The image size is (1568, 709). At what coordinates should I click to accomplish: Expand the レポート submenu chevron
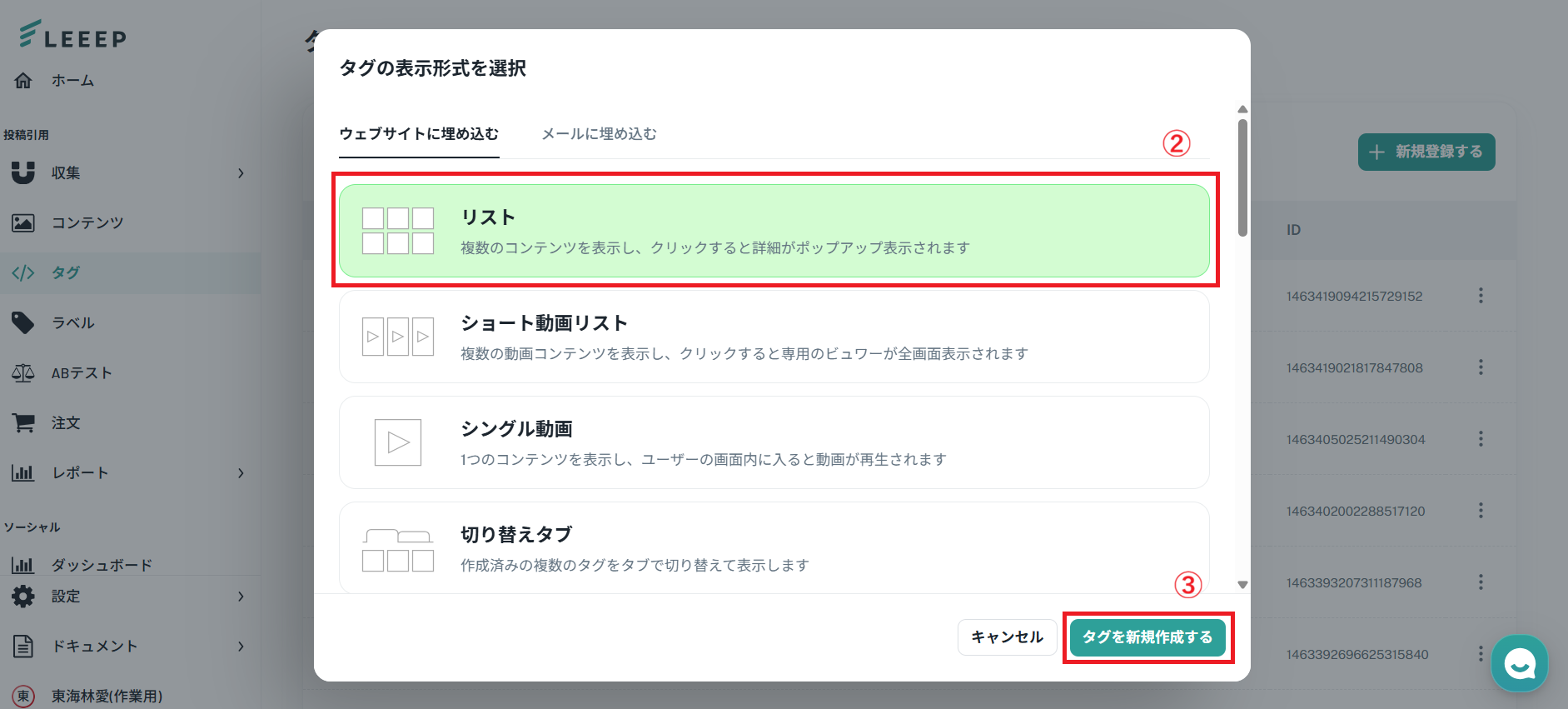tap(241, 473)
